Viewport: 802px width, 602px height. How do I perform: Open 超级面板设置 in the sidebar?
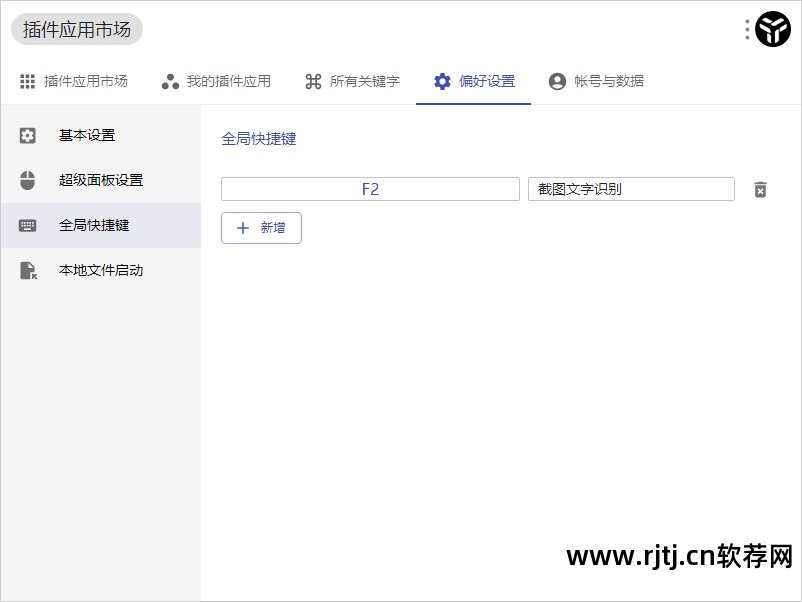click(101, 181)
